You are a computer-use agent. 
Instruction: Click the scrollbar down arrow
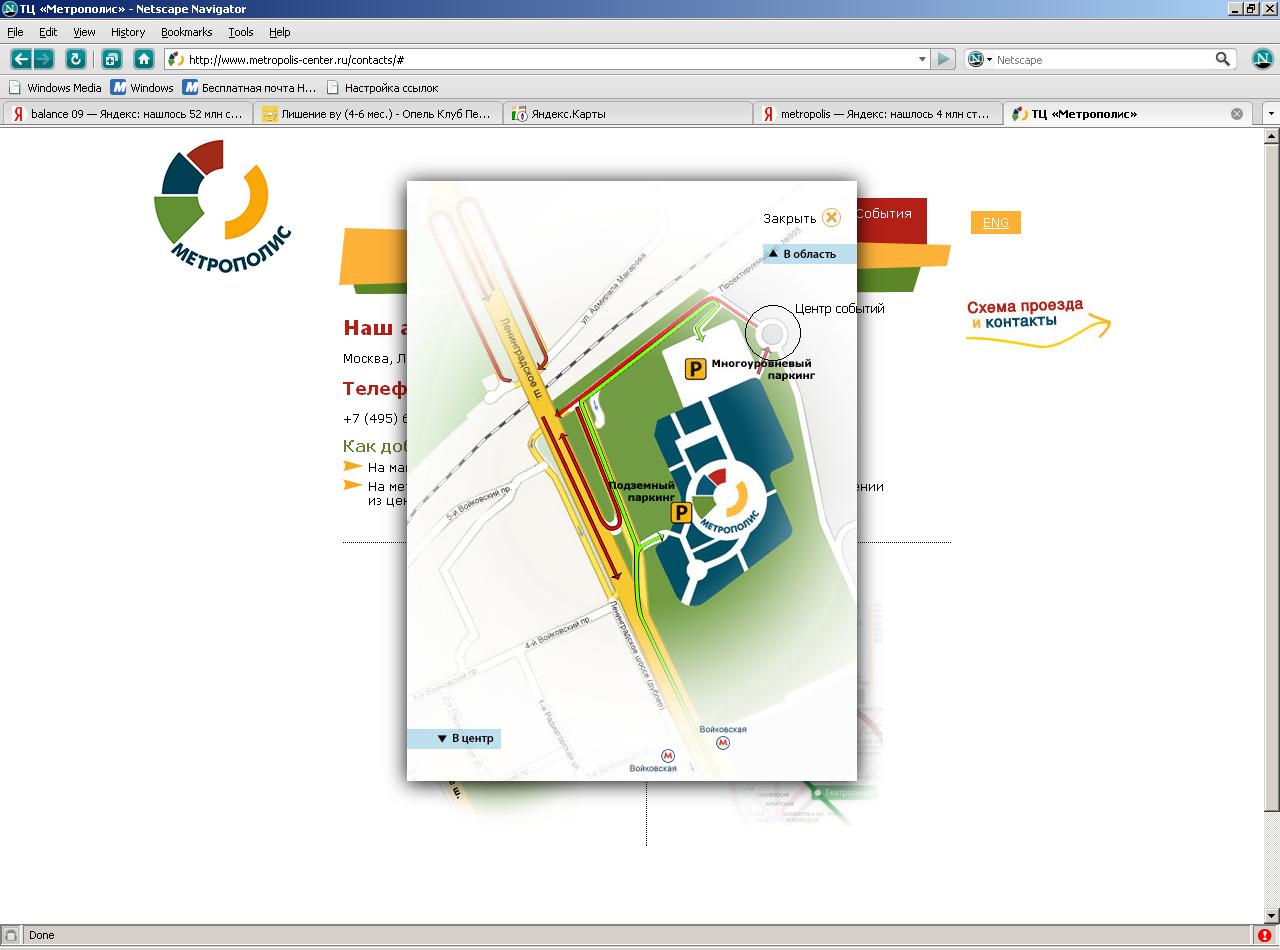tap(1272, 916)
